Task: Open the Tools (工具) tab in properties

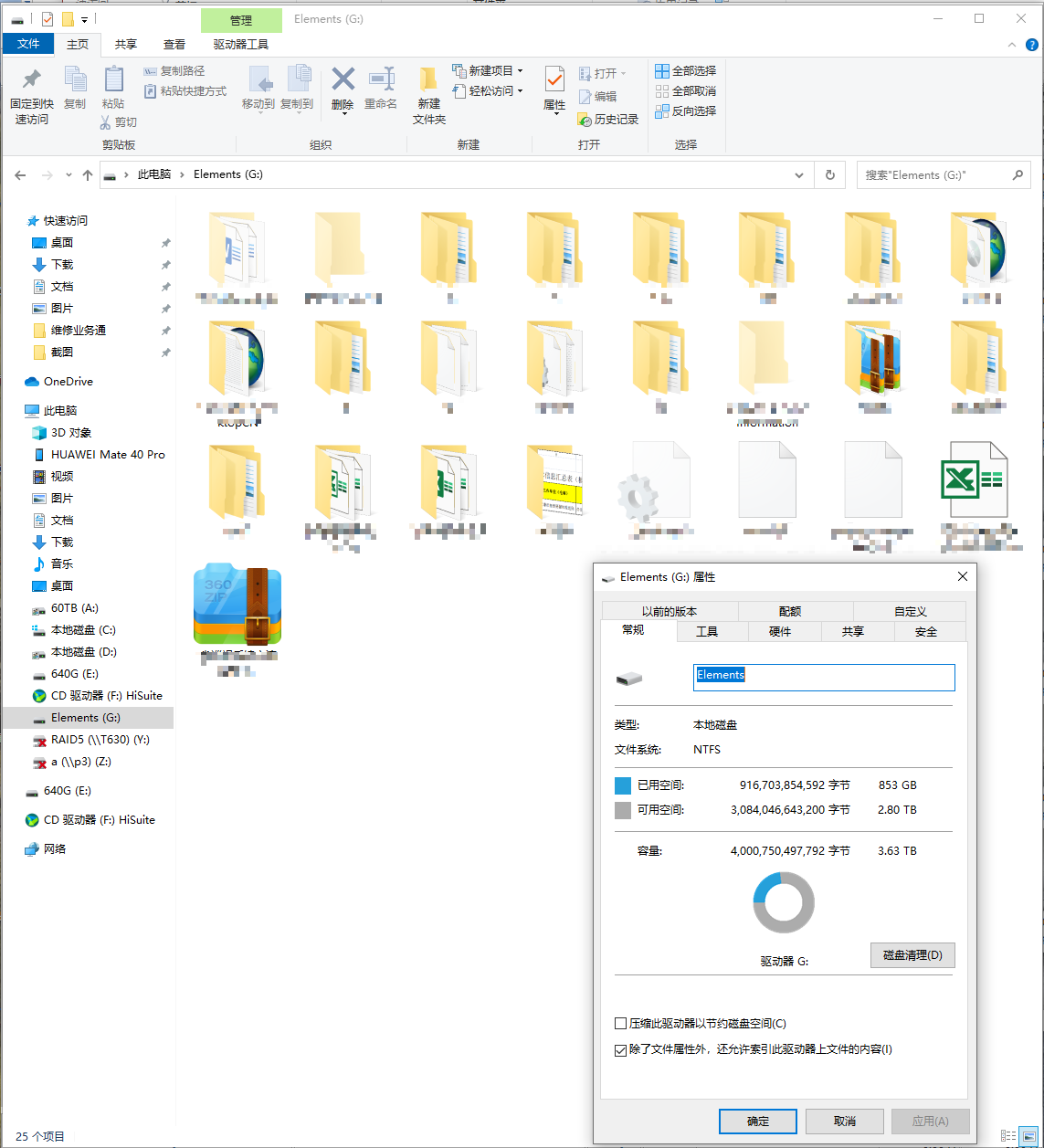Action: 706,631
